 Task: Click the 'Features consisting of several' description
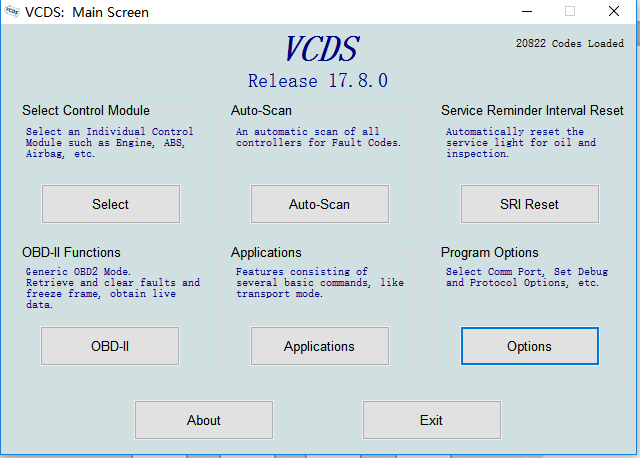tap(320, 282)
